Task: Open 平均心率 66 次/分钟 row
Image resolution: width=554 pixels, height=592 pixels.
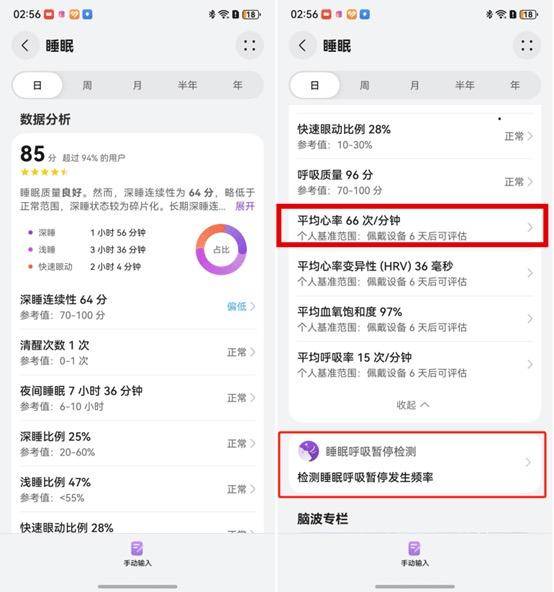Action: pos(414,227)
